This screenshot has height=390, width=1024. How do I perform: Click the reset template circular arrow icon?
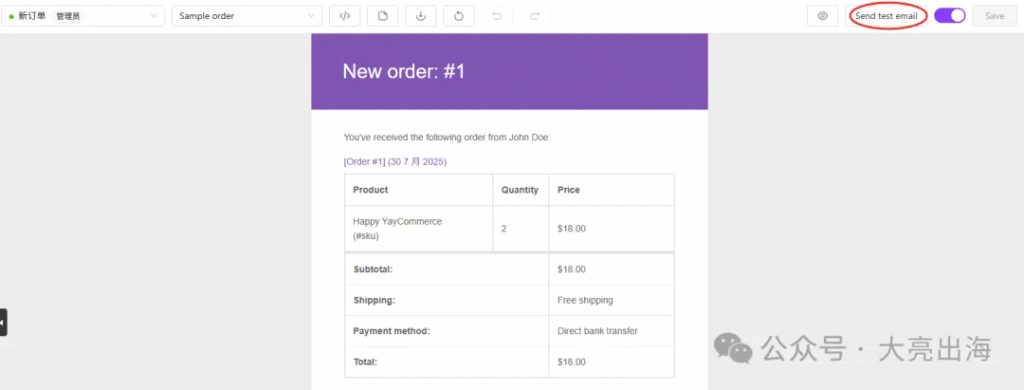pyautogui.click(x=458, y=16)
